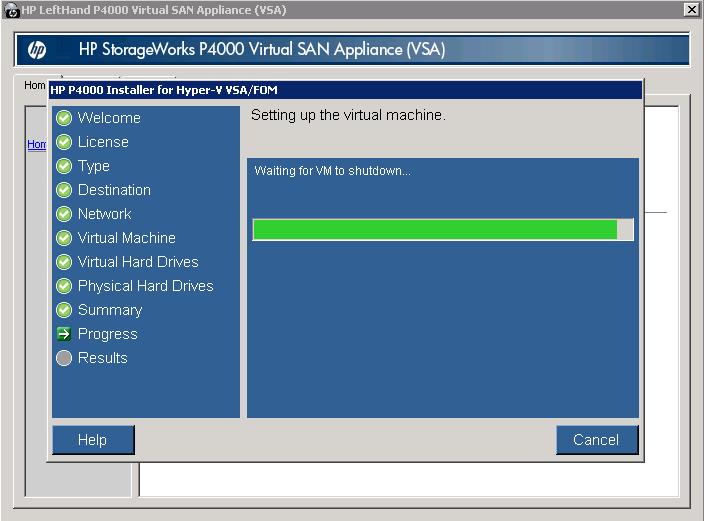Screen dimensions: 704x521
Task: Click the Destination step checkmark icon
Action: tap(64, 190)
